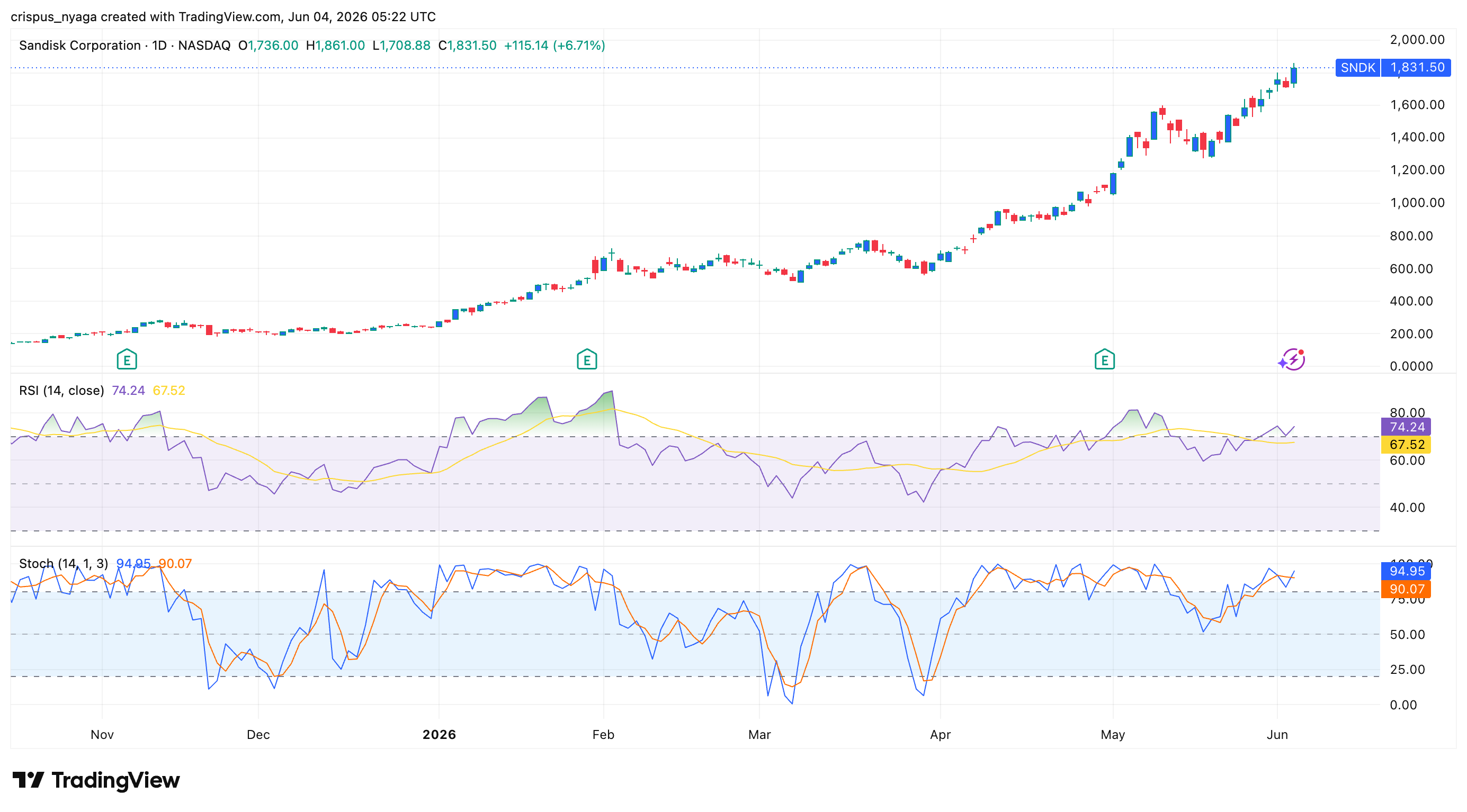1467x812 pixels.
Task: Click the late-January earnings E marker
Action: (587, 359)
